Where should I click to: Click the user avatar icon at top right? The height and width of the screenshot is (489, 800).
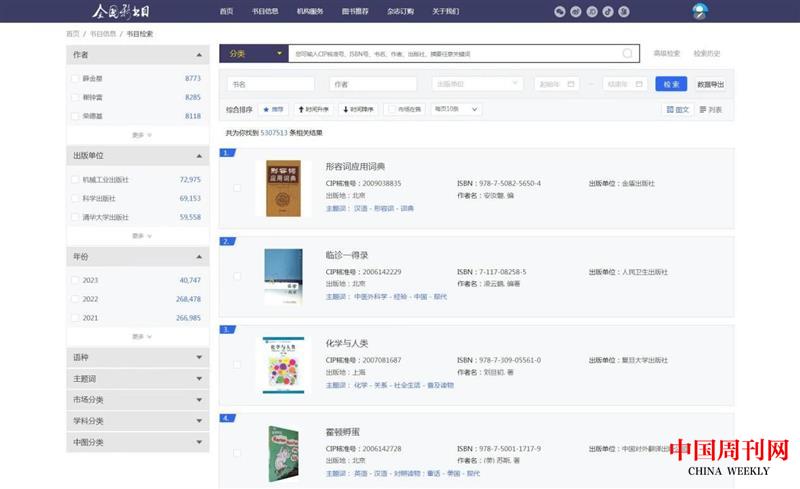[700, 11]
